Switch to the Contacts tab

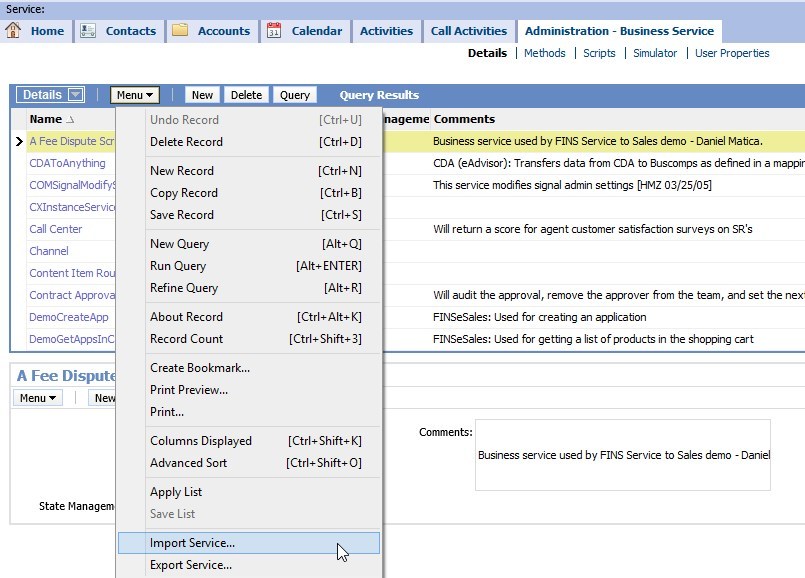[x=130, y=31]
